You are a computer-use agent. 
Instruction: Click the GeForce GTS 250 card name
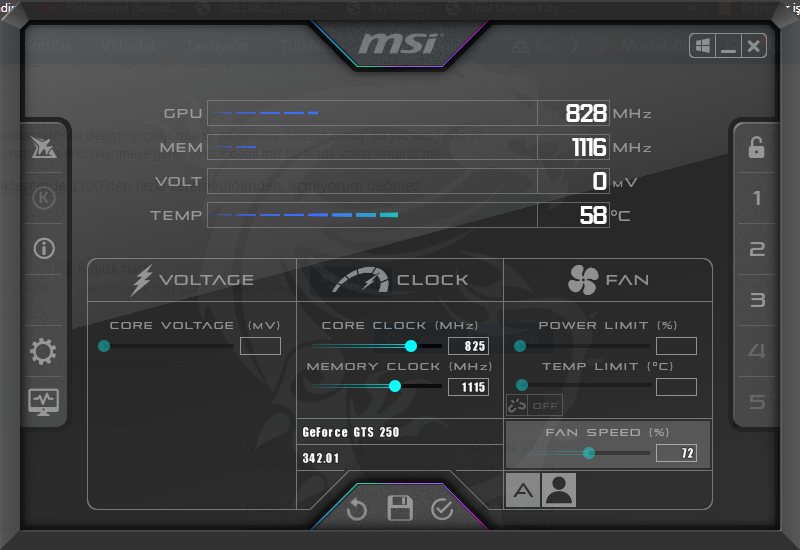pos(351,432)
